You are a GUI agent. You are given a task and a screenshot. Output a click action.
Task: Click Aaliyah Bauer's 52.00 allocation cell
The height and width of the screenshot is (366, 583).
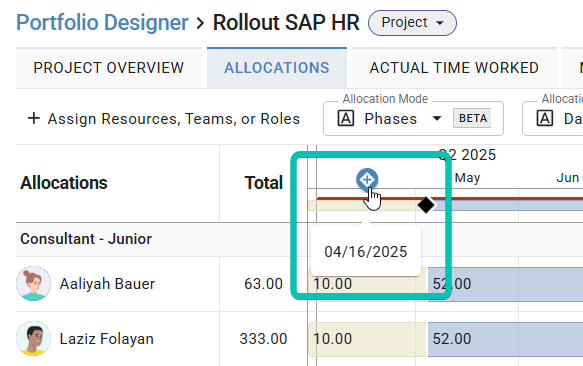505,284
